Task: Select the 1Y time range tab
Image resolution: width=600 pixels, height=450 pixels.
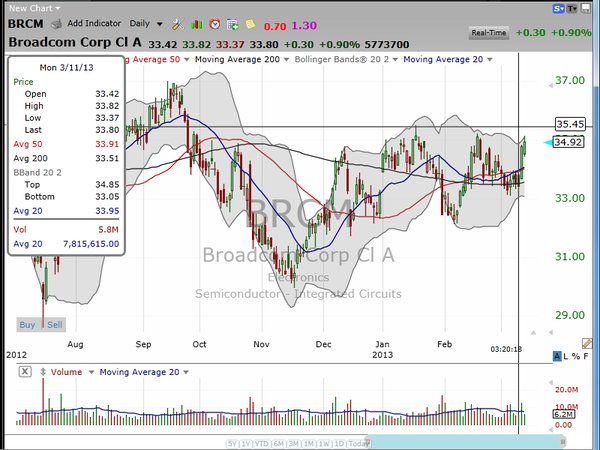Action: point(246,444)
